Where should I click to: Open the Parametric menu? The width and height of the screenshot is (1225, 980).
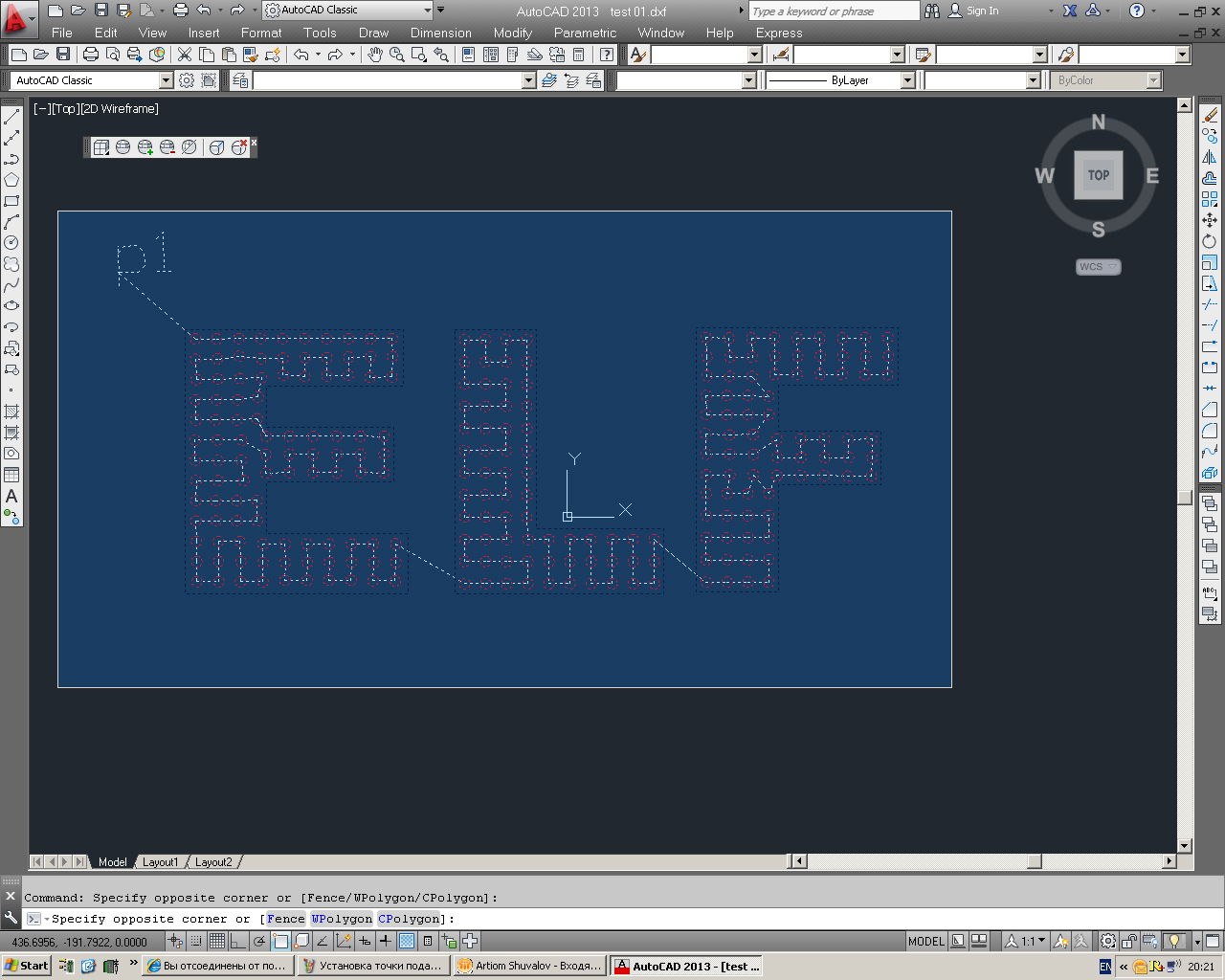[585, 33]
